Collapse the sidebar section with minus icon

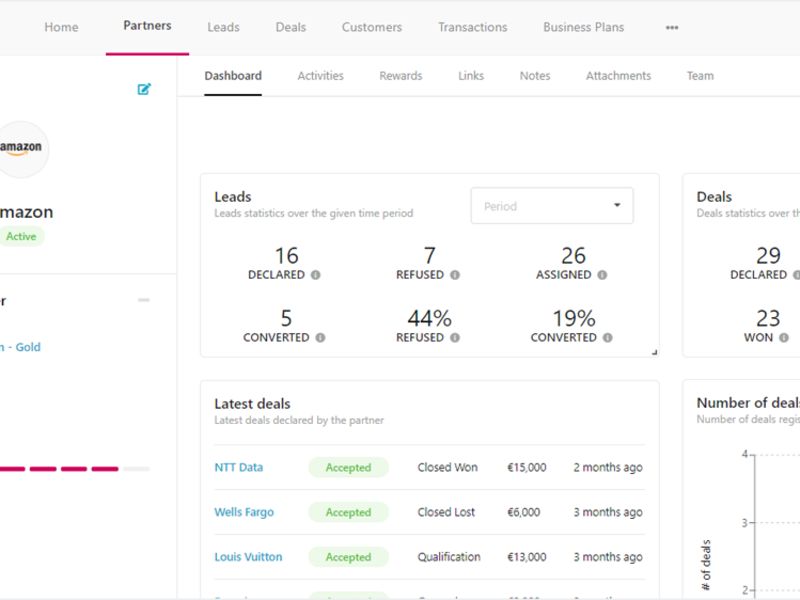coord(144,300)
